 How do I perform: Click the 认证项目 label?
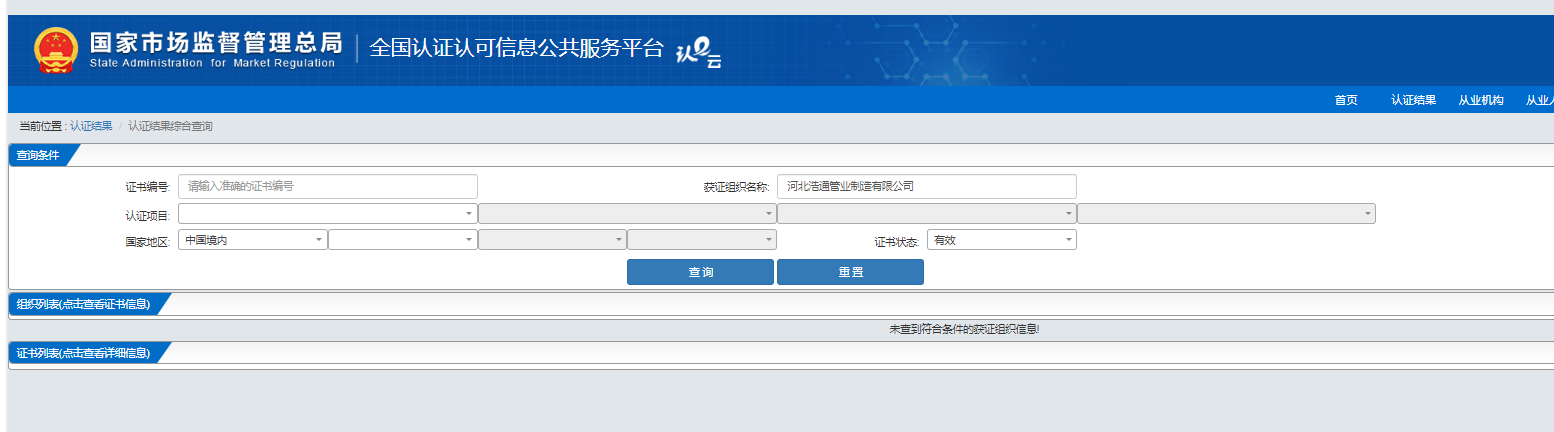click(x=148, y=215)
